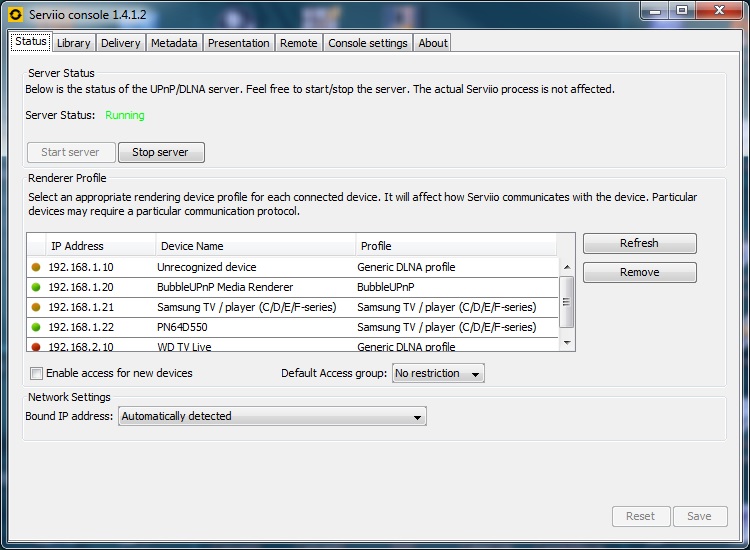Enable access for new devices checkbox
The height and width of the screenshot is (550, 750).
[x=37, y=374]
